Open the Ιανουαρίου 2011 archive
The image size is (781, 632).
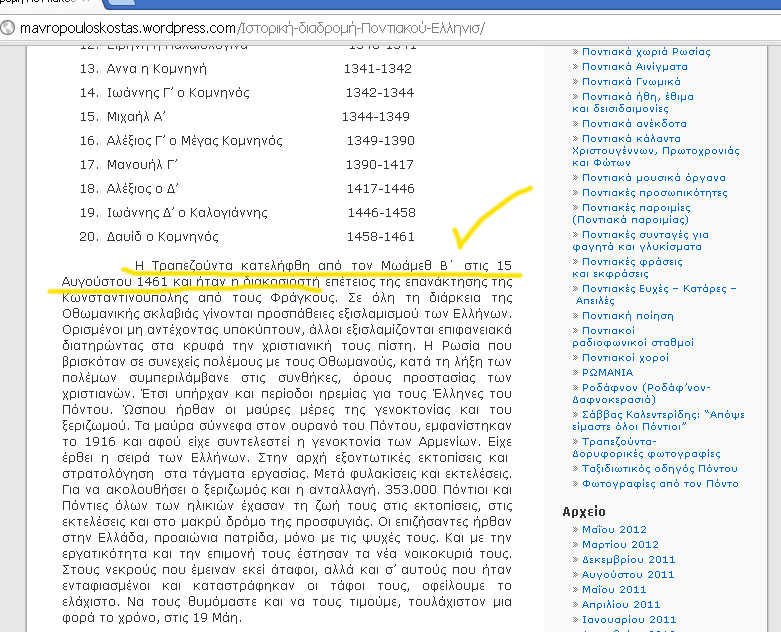(x=629, y=620)
